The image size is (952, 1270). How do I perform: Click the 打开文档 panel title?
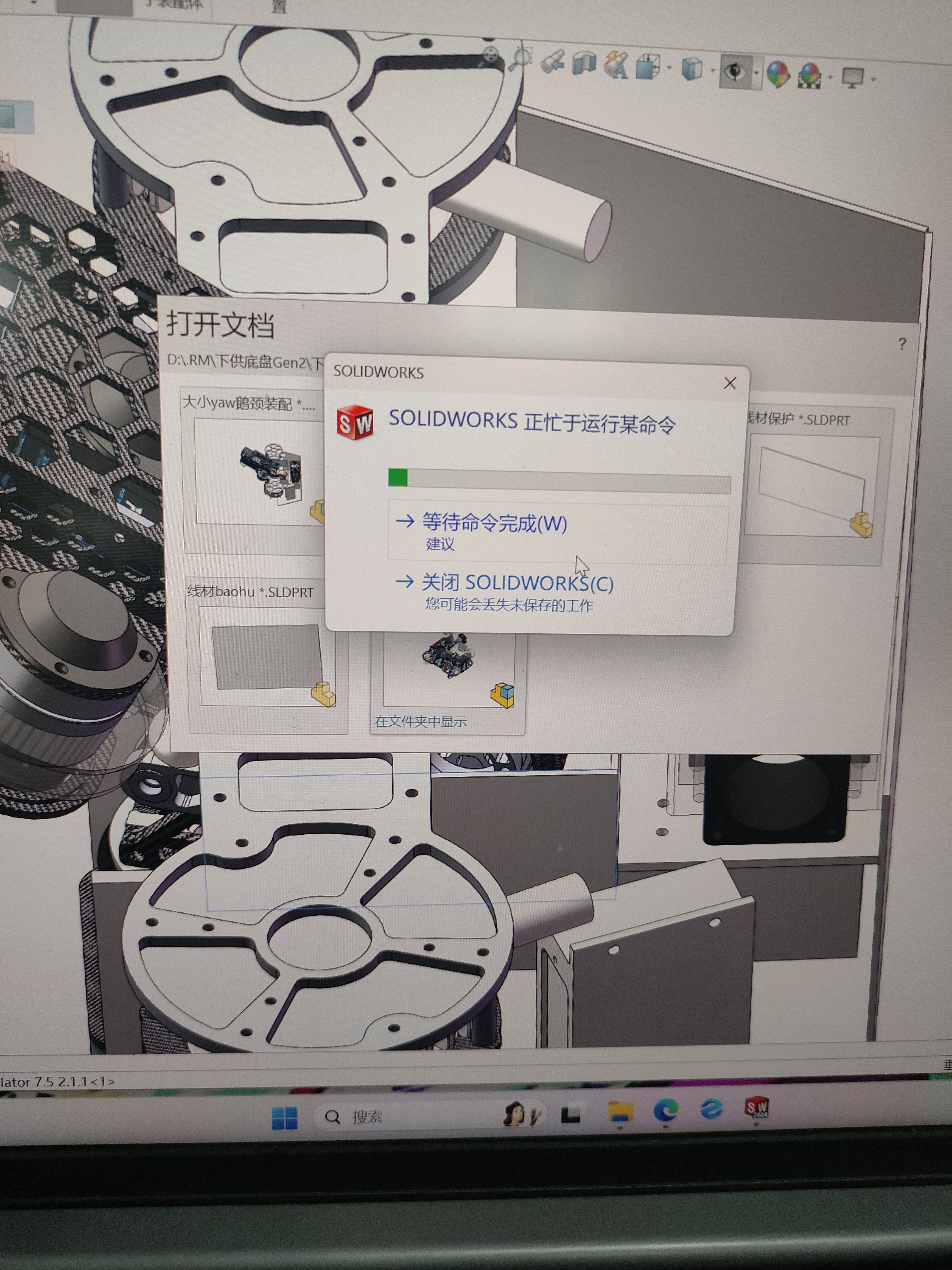tap(221, 325)
